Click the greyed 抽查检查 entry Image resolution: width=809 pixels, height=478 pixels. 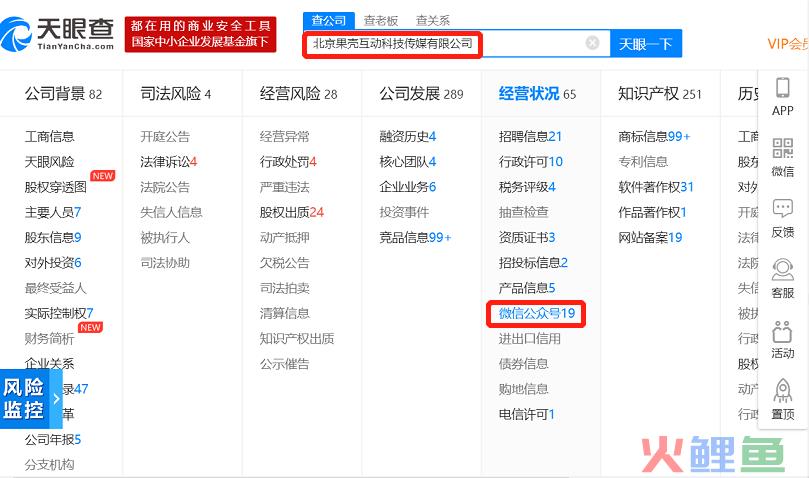524,212
